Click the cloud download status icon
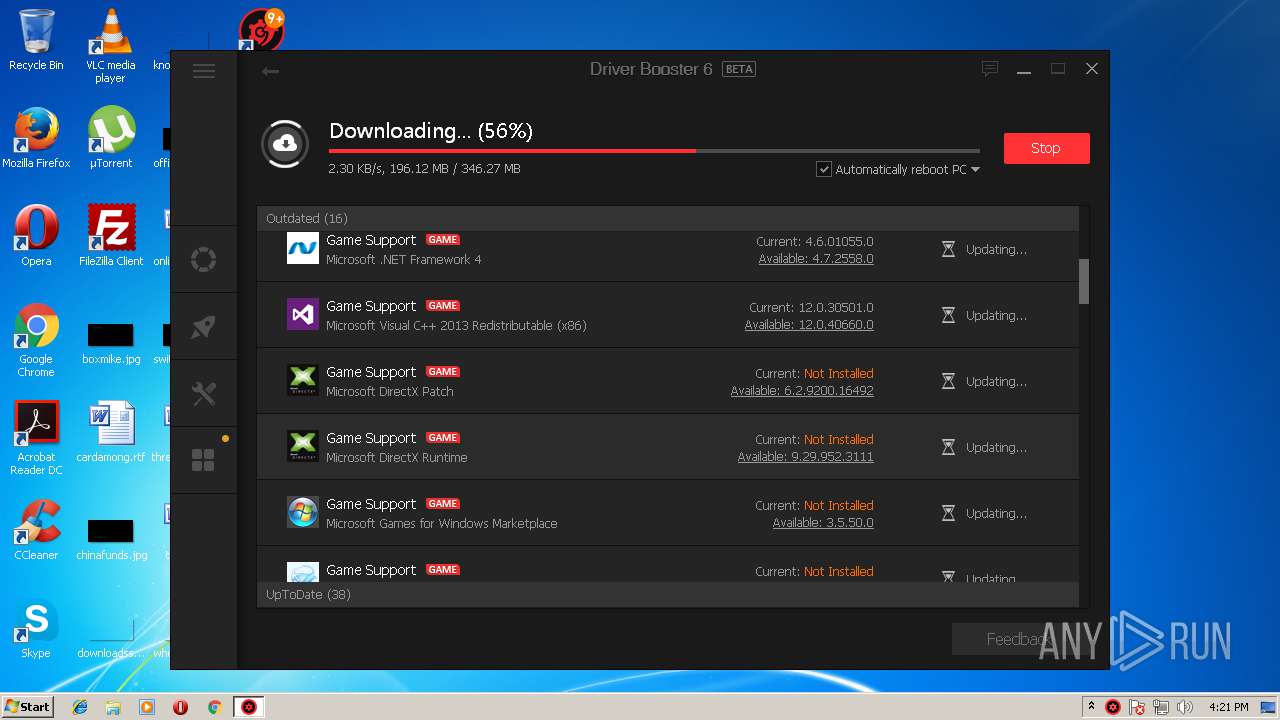 click(x=285, y=144)
